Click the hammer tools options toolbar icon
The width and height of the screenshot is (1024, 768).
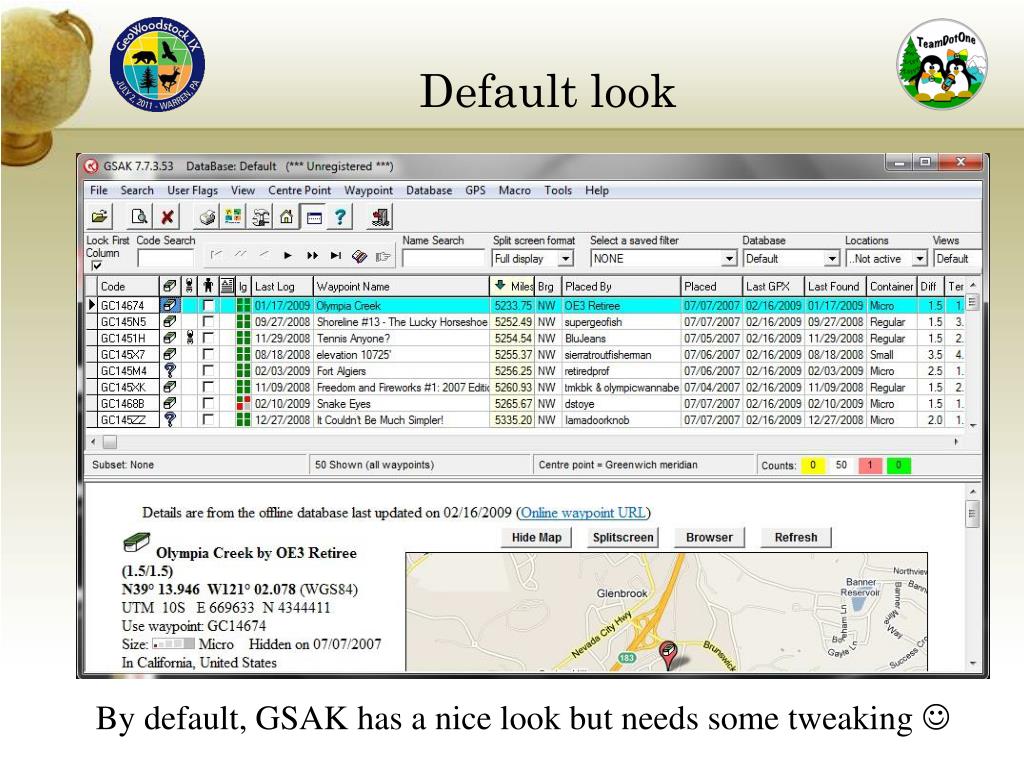tap(261, 216)
